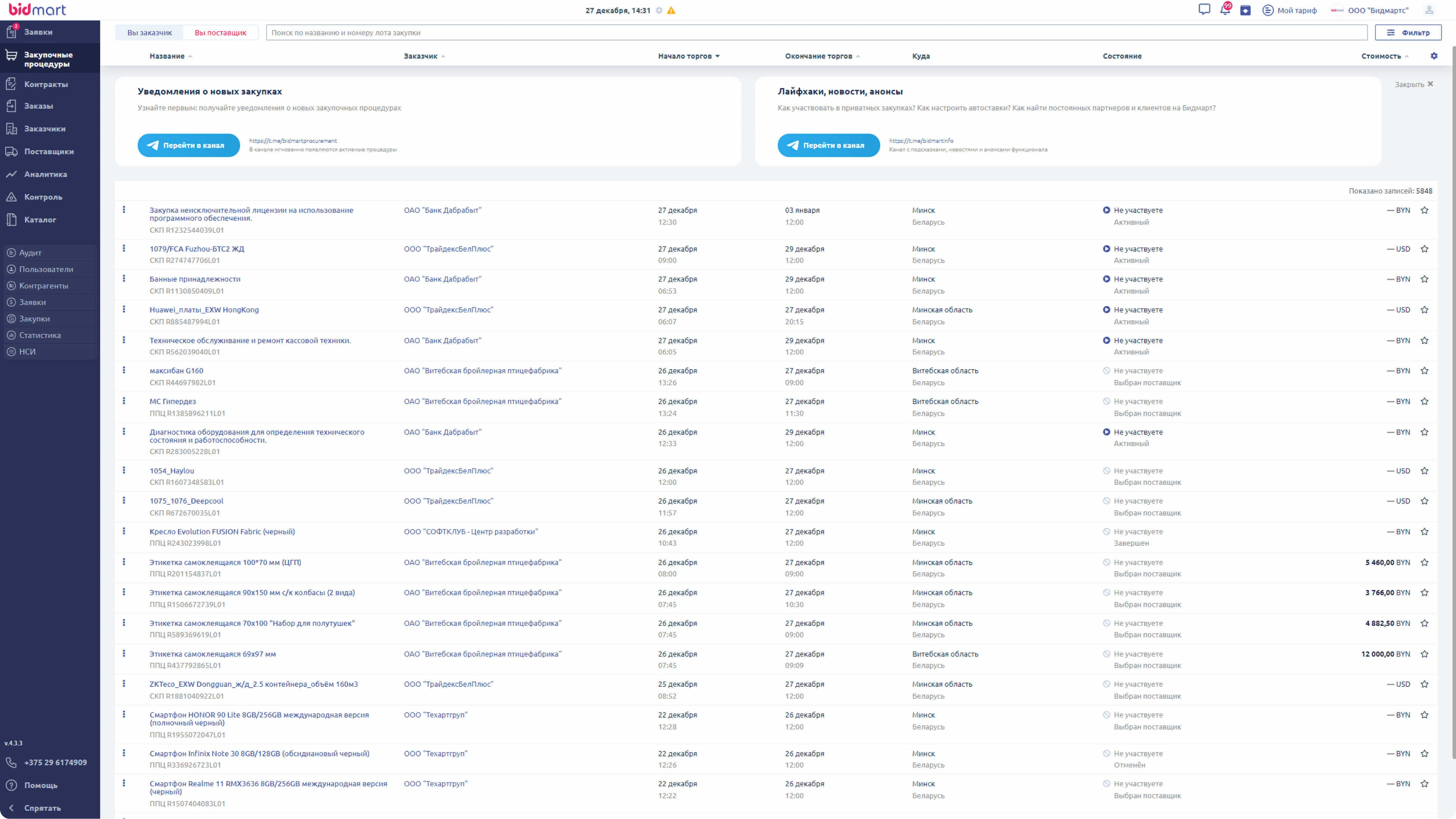Focus the lot search input field
Screen dimensions: 1456x819
click(x=816, y=33)
